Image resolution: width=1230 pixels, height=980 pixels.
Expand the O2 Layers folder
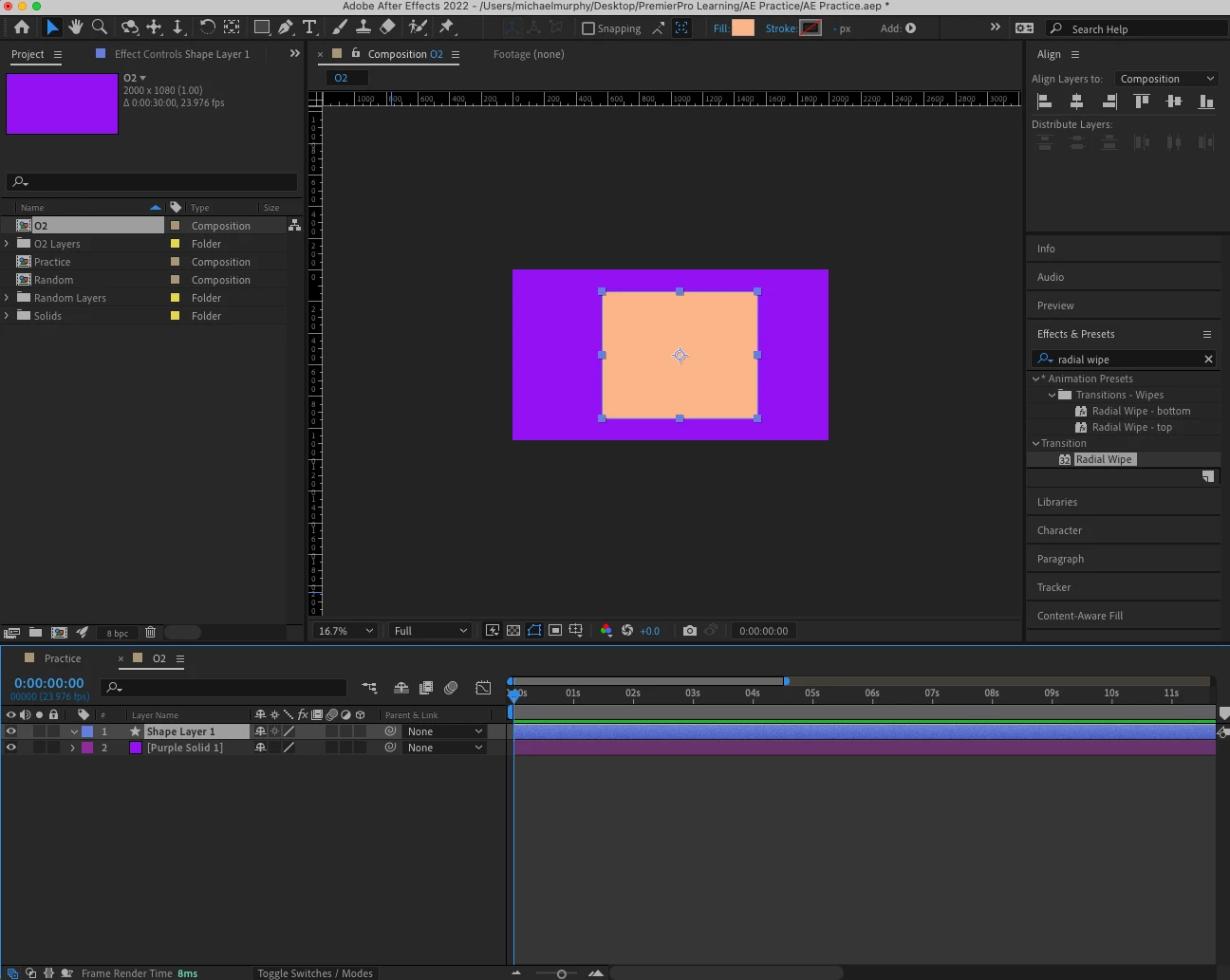point(8,244)
